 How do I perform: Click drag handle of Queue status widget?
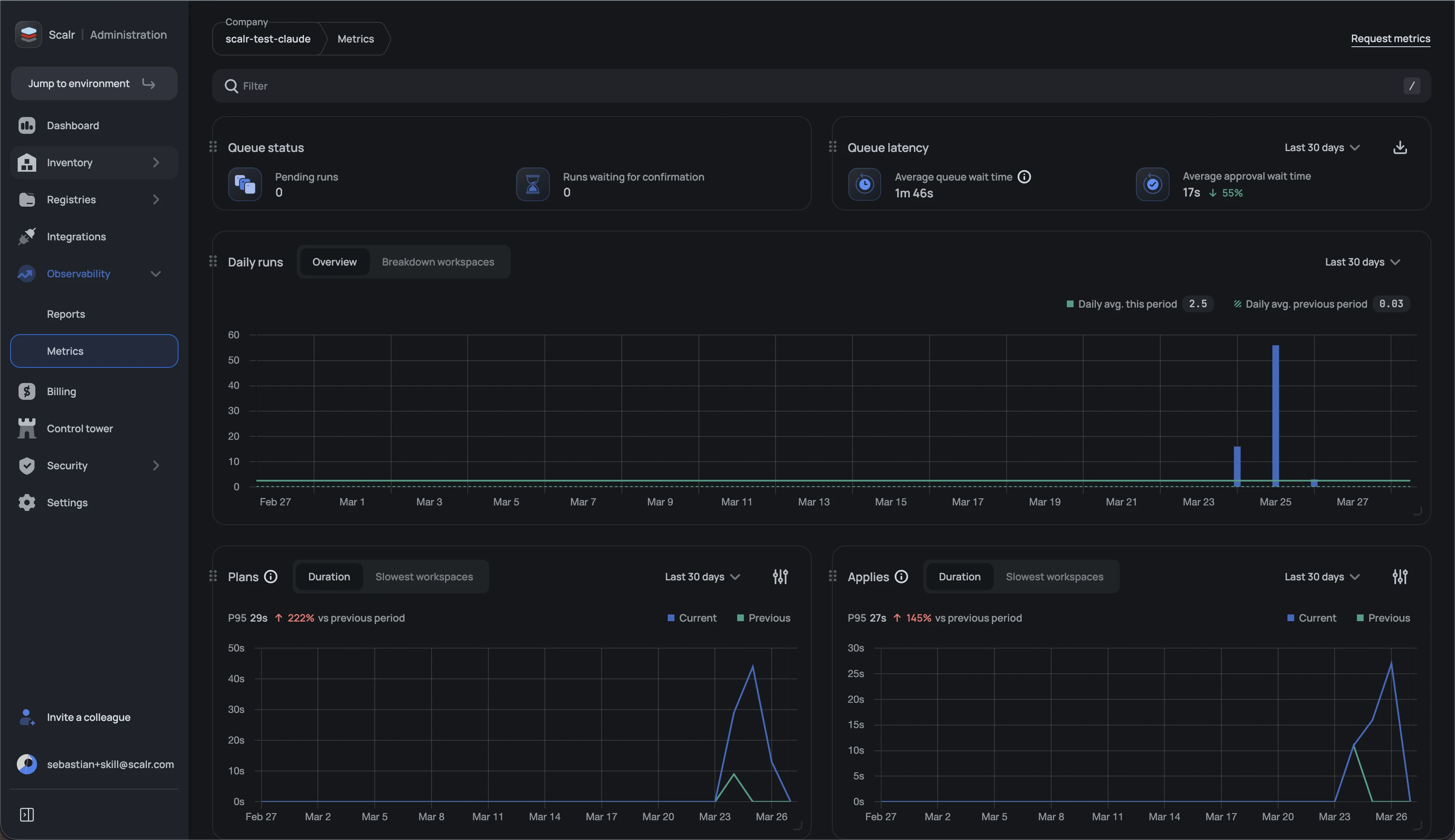213,146
